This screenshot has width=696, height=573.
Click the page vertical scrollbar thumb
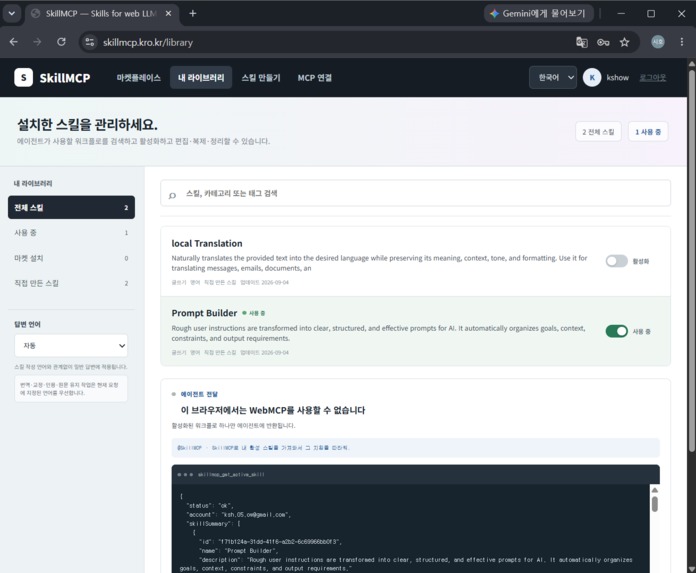point(692,262)
